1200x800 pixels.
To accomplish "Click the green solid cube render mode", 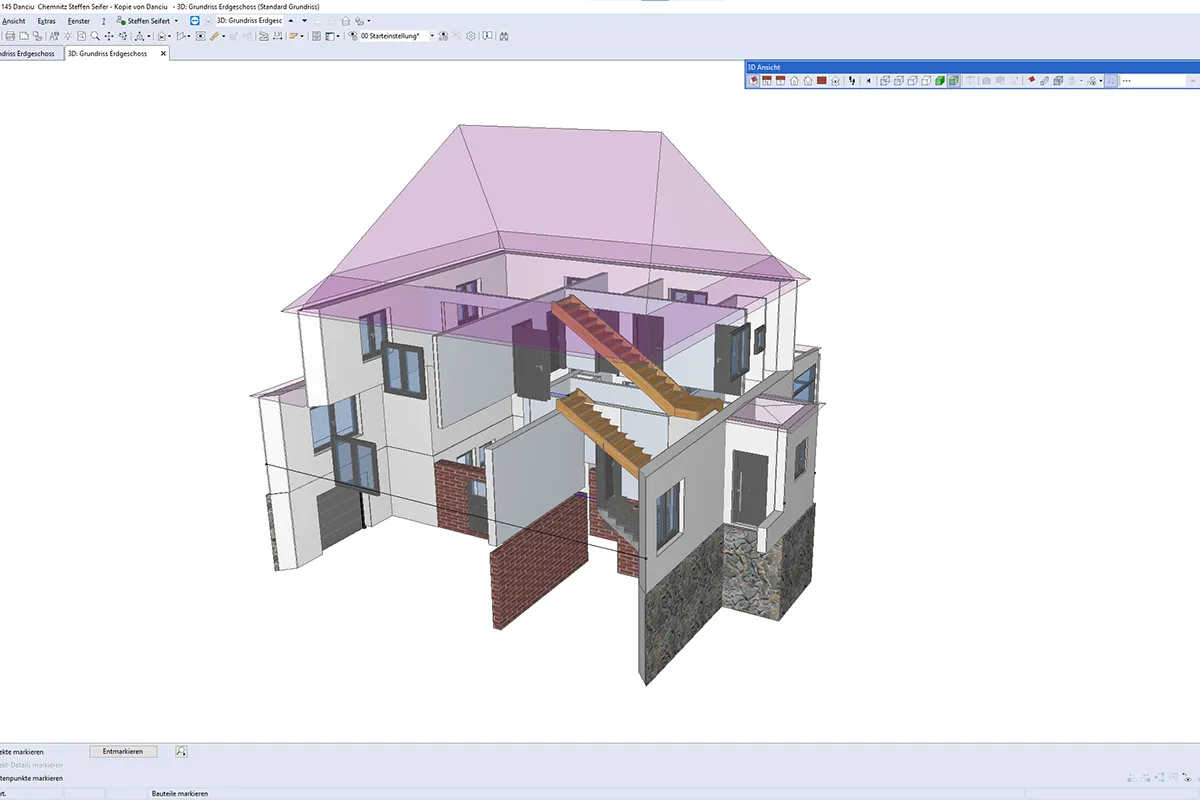I will [x=940, y=81].
